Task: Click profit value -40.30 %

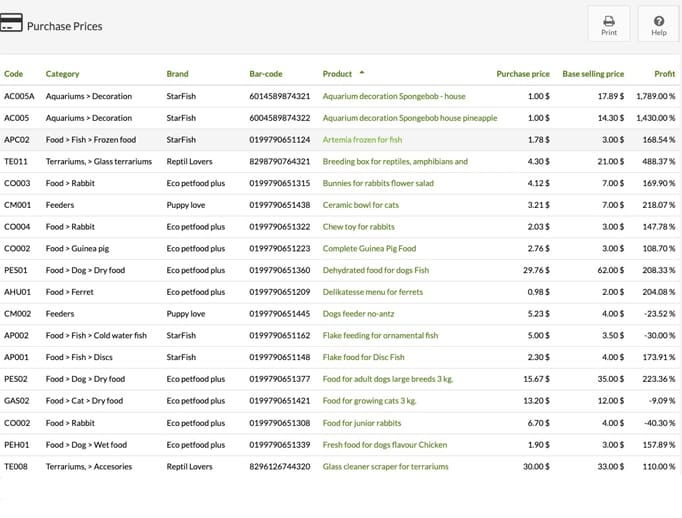Action: point(659,423)
